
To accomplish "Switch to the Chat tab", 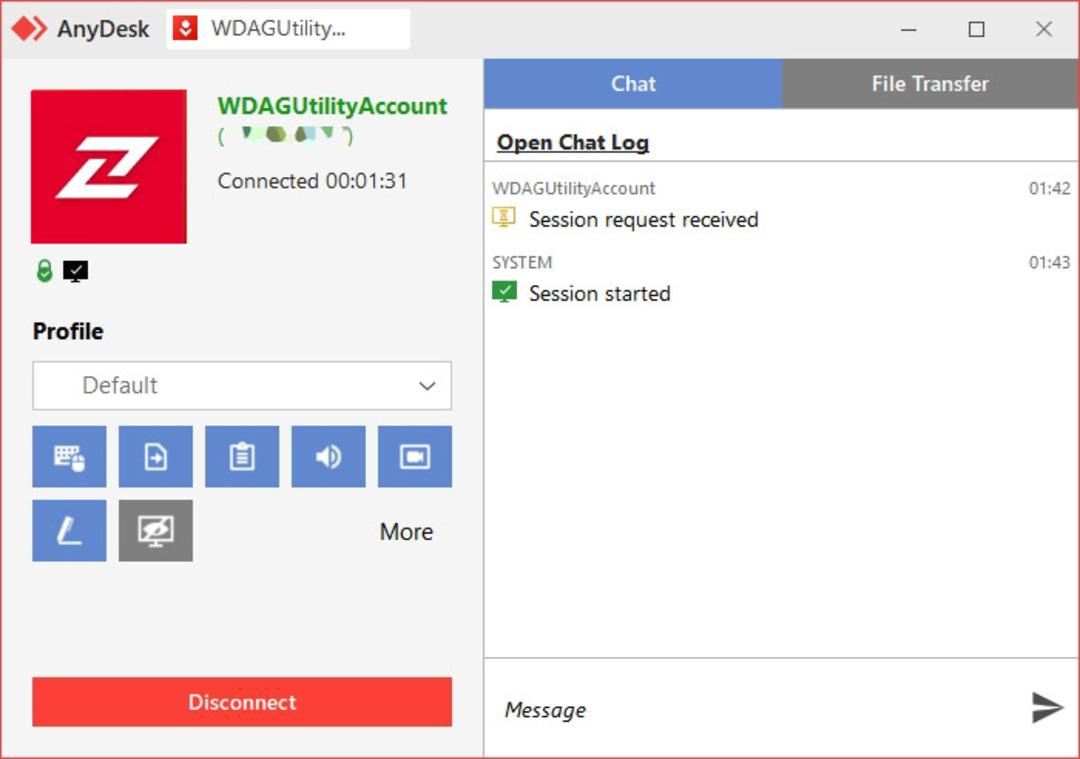I will point(633,83).
